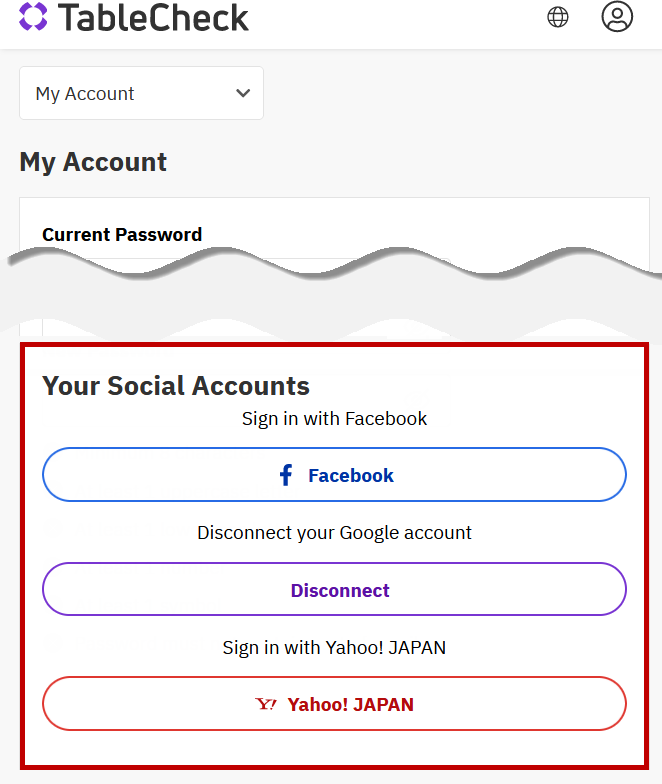Open the My Account dropdown
This screenshot has width=662, height=784.
(x=141, y=93)
